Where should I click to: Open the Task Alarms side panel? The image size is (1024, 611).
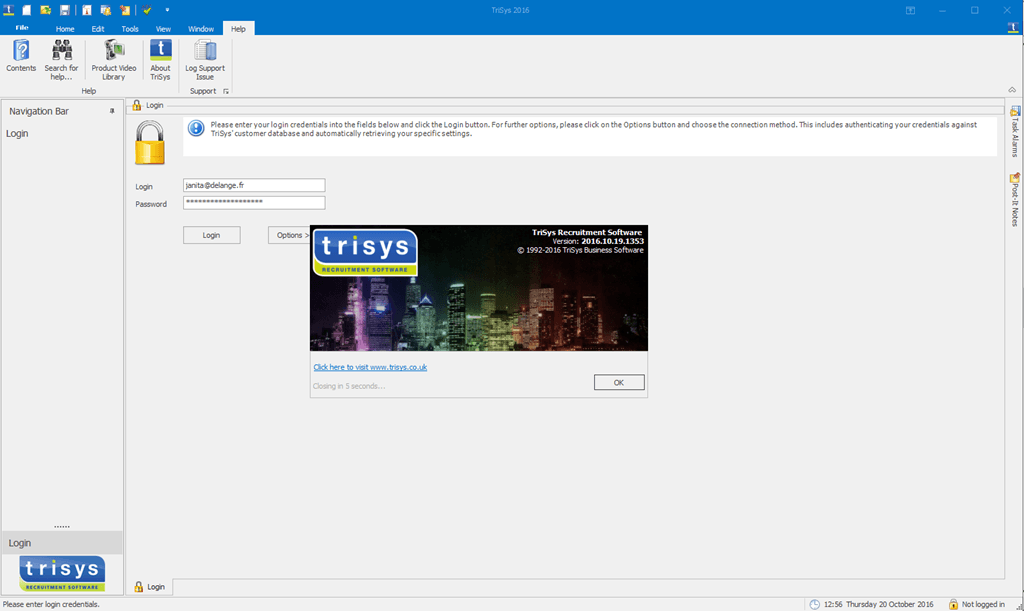click(1015, 131)
